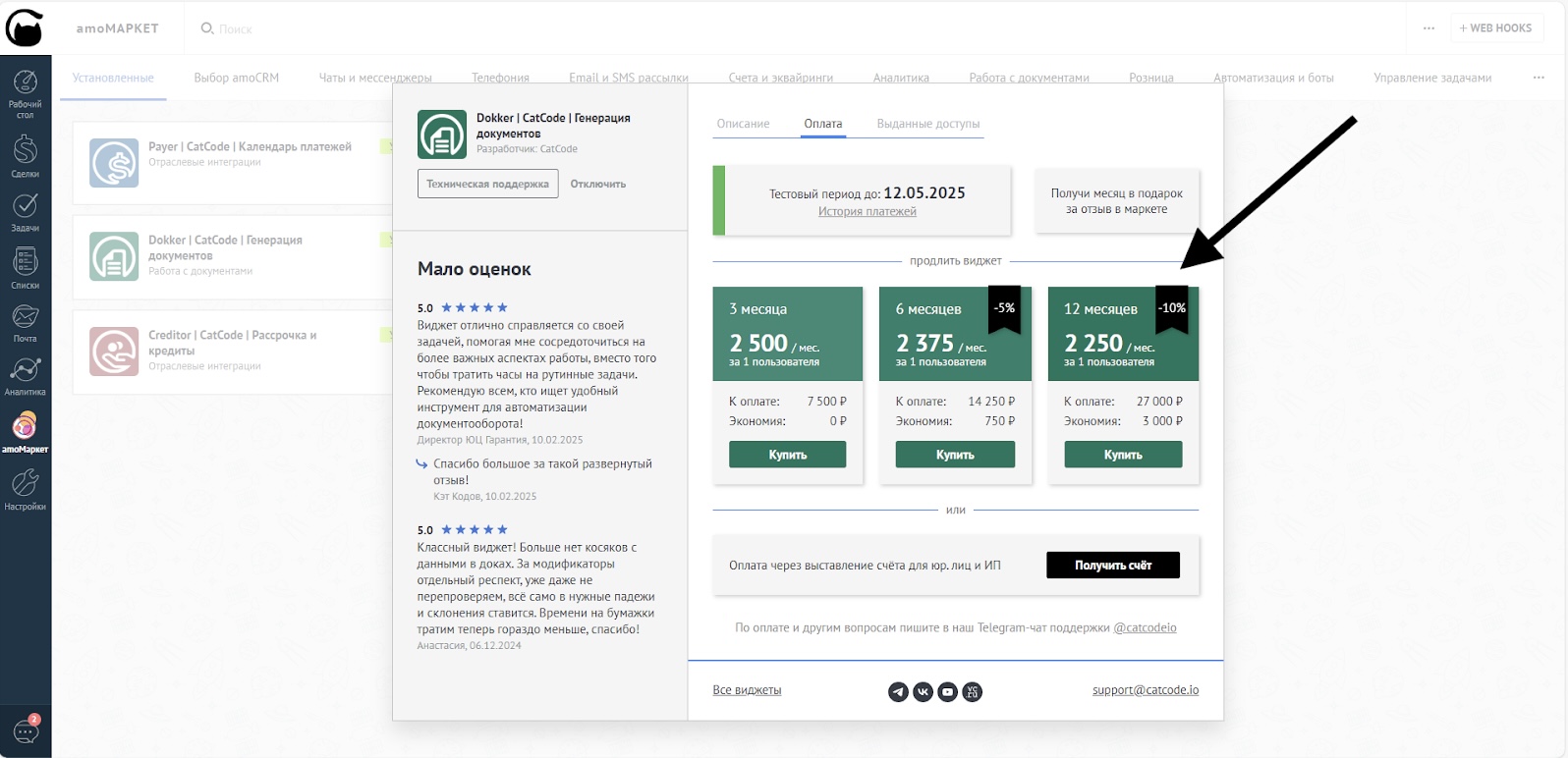
Task: Click the Мало оценок heading
Action: pyautogui.click(x=474, y=269)
